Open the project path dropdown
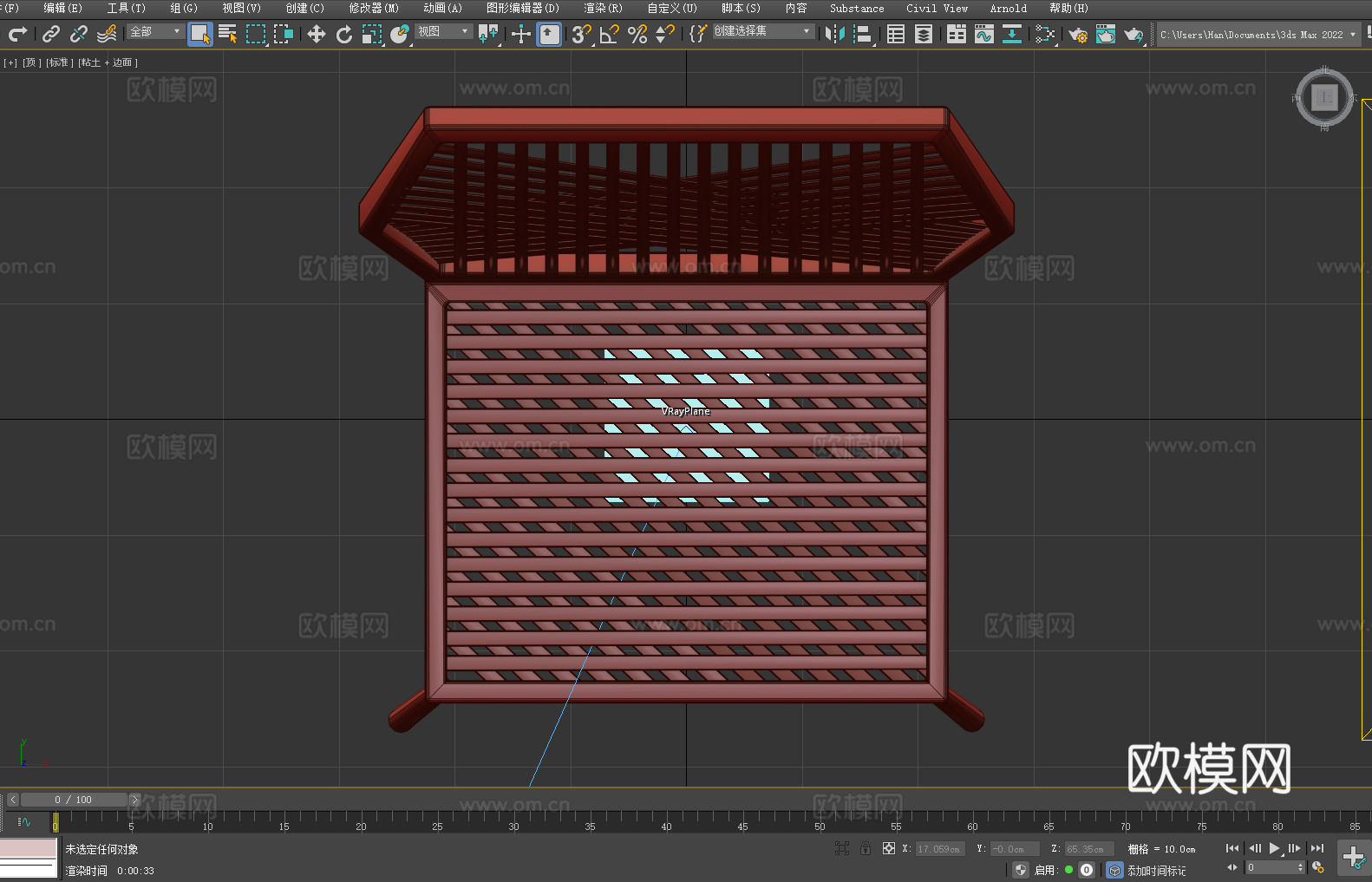This screenshot has height=882, width=1372. [1258, 35]
